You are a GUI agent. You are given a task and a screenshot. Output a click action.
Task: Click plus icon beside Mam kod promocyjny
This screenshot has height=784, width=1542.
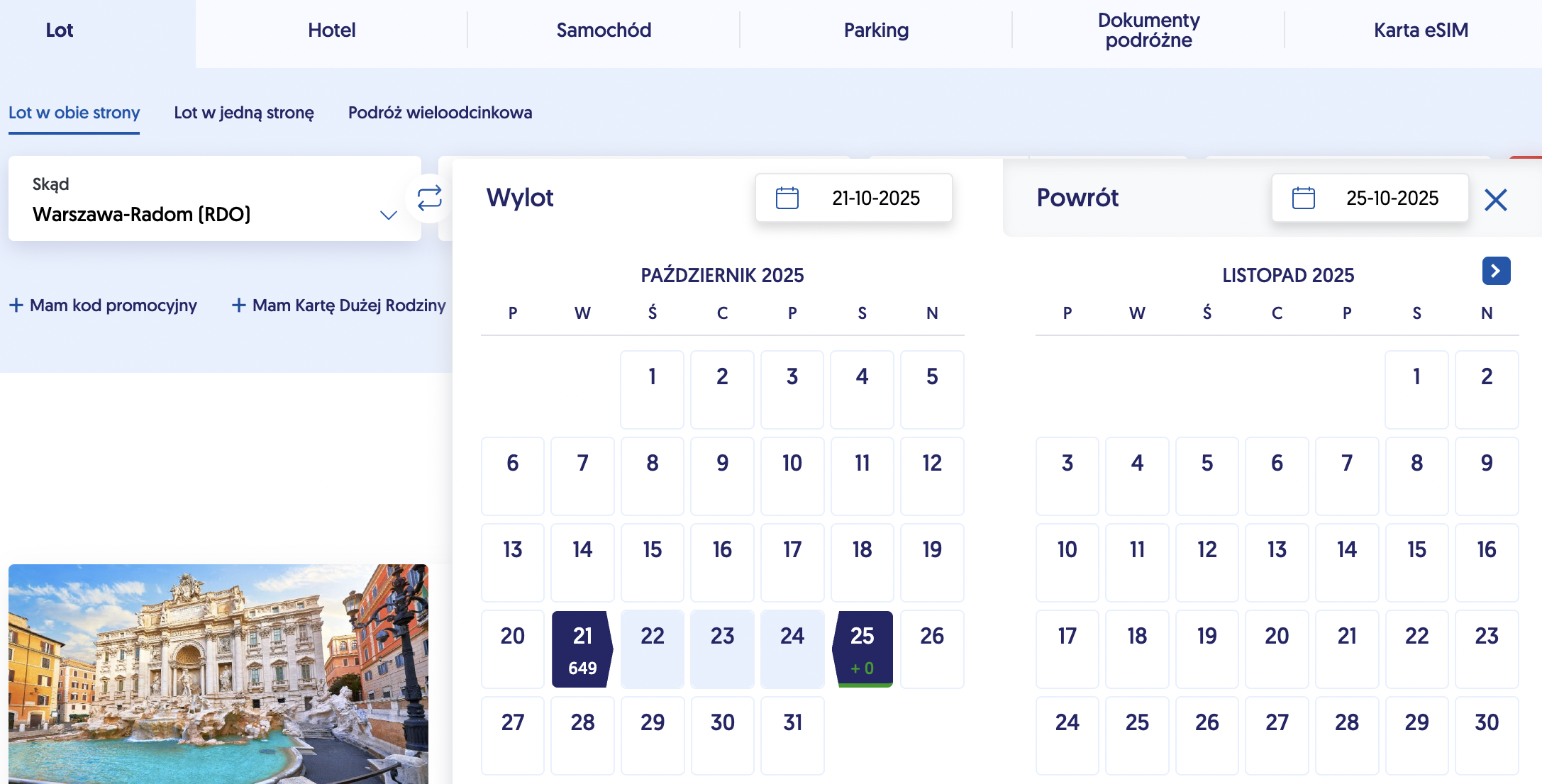[x=16, y=306]
